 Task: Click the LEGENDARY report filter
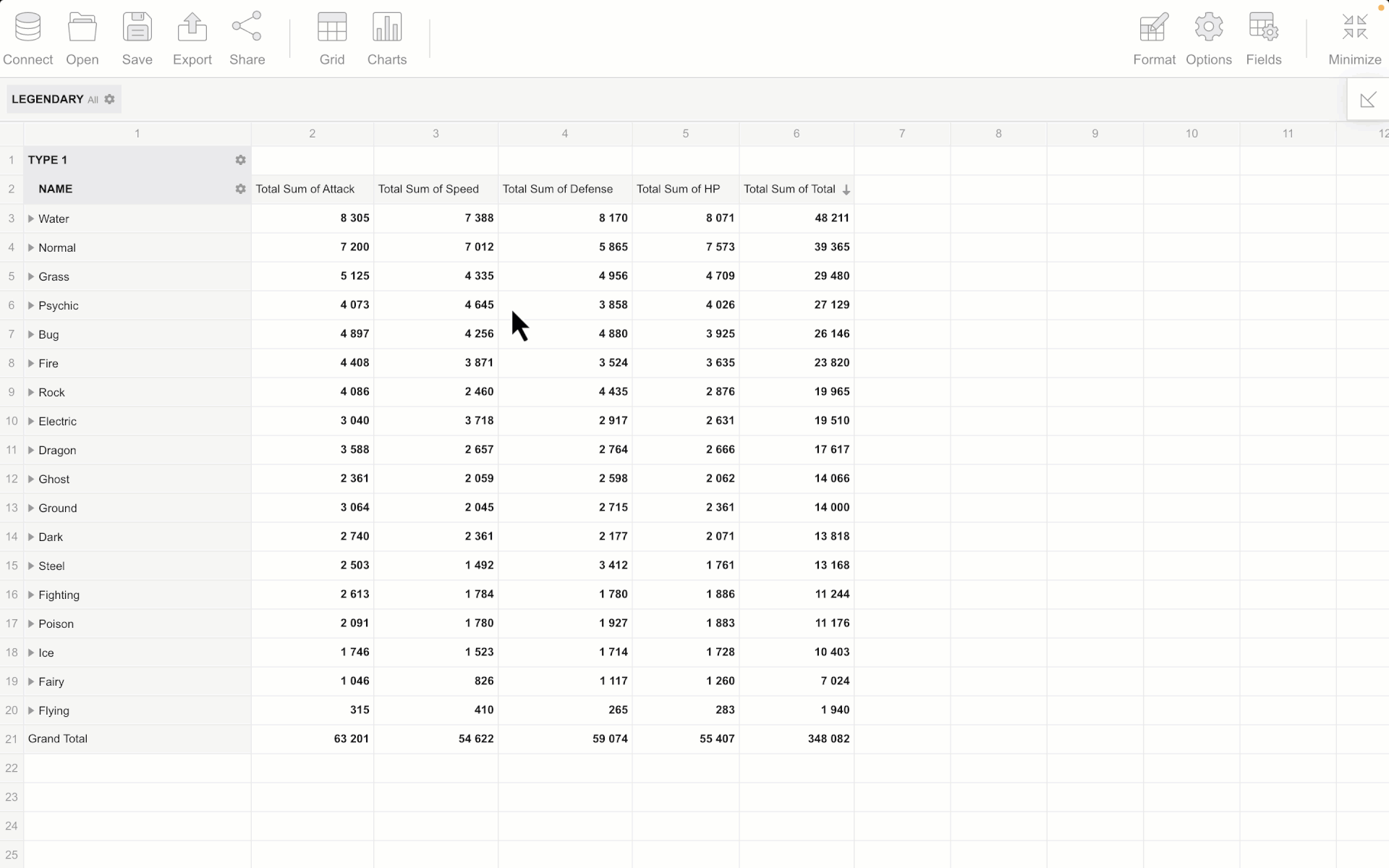coord(64,99)
